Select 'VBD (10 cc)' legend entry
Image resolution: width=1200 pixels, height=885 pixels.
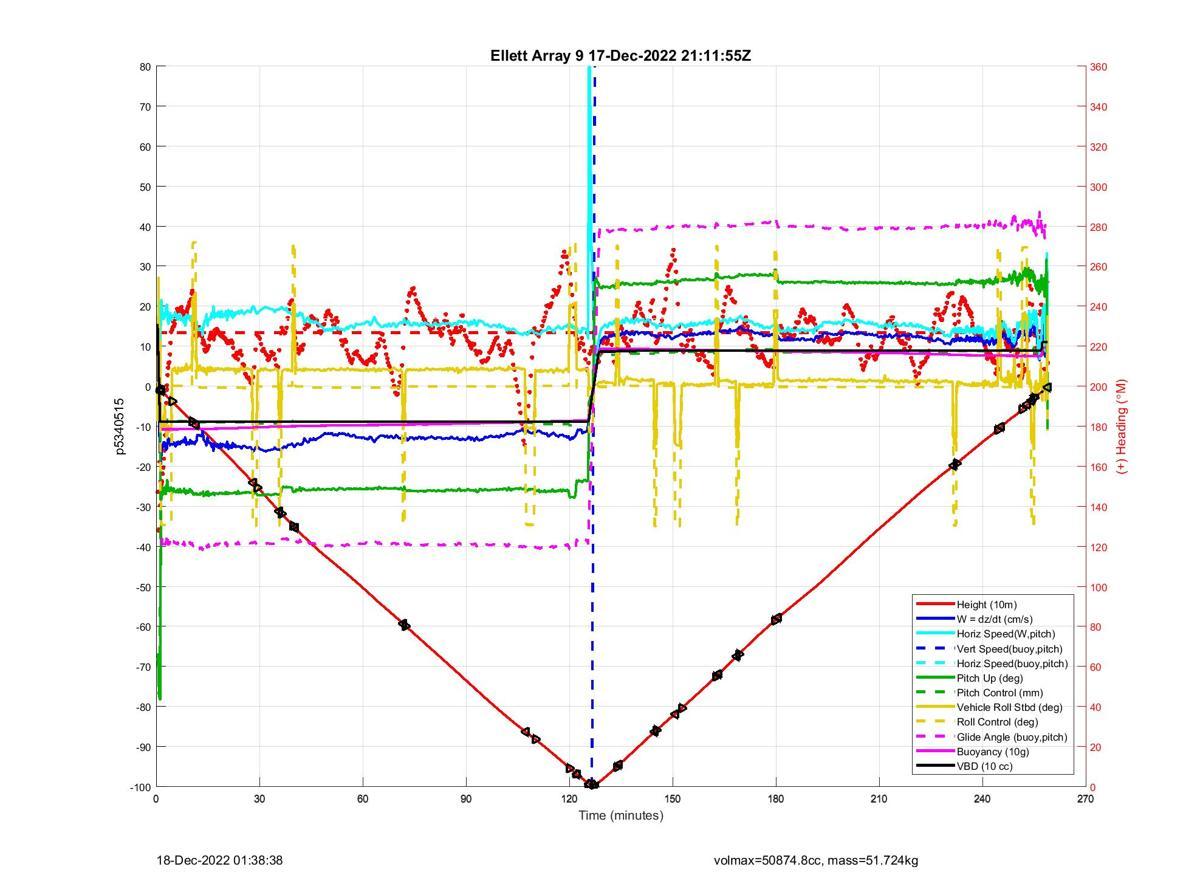[984, 766]
